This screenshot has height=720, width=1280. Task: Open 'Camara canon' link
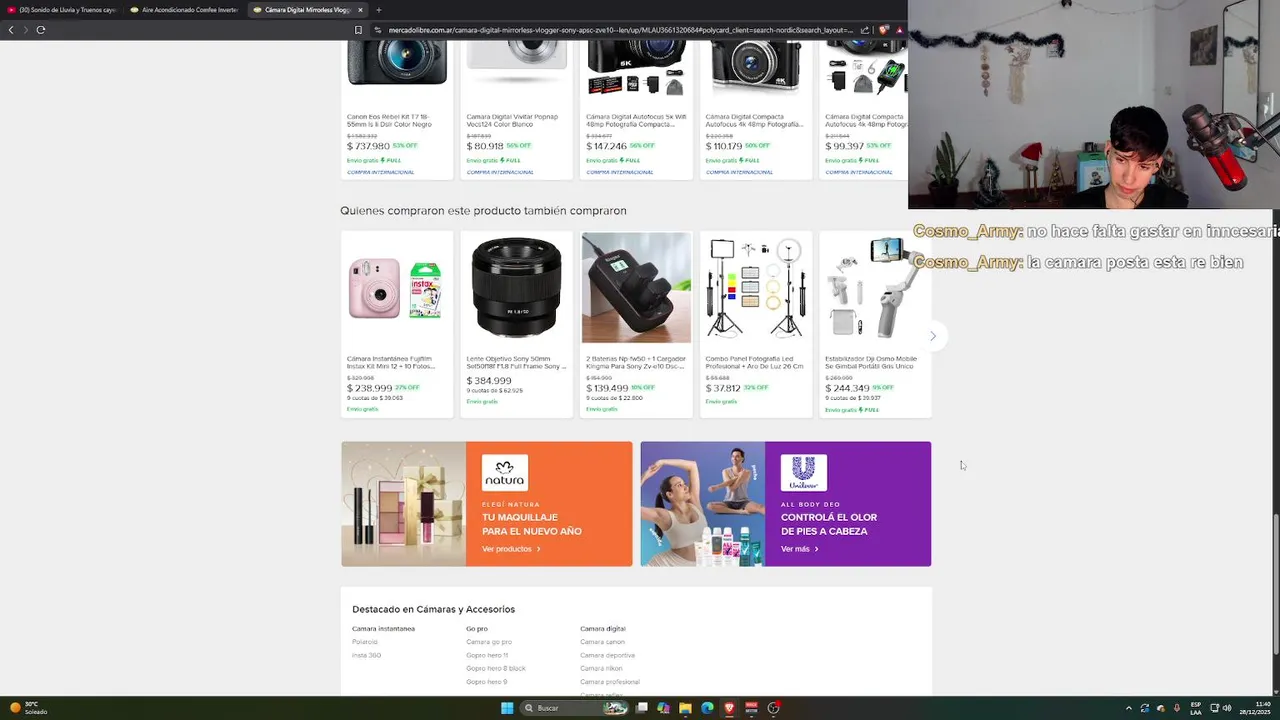pyautogui.click(x=602, y=642)
